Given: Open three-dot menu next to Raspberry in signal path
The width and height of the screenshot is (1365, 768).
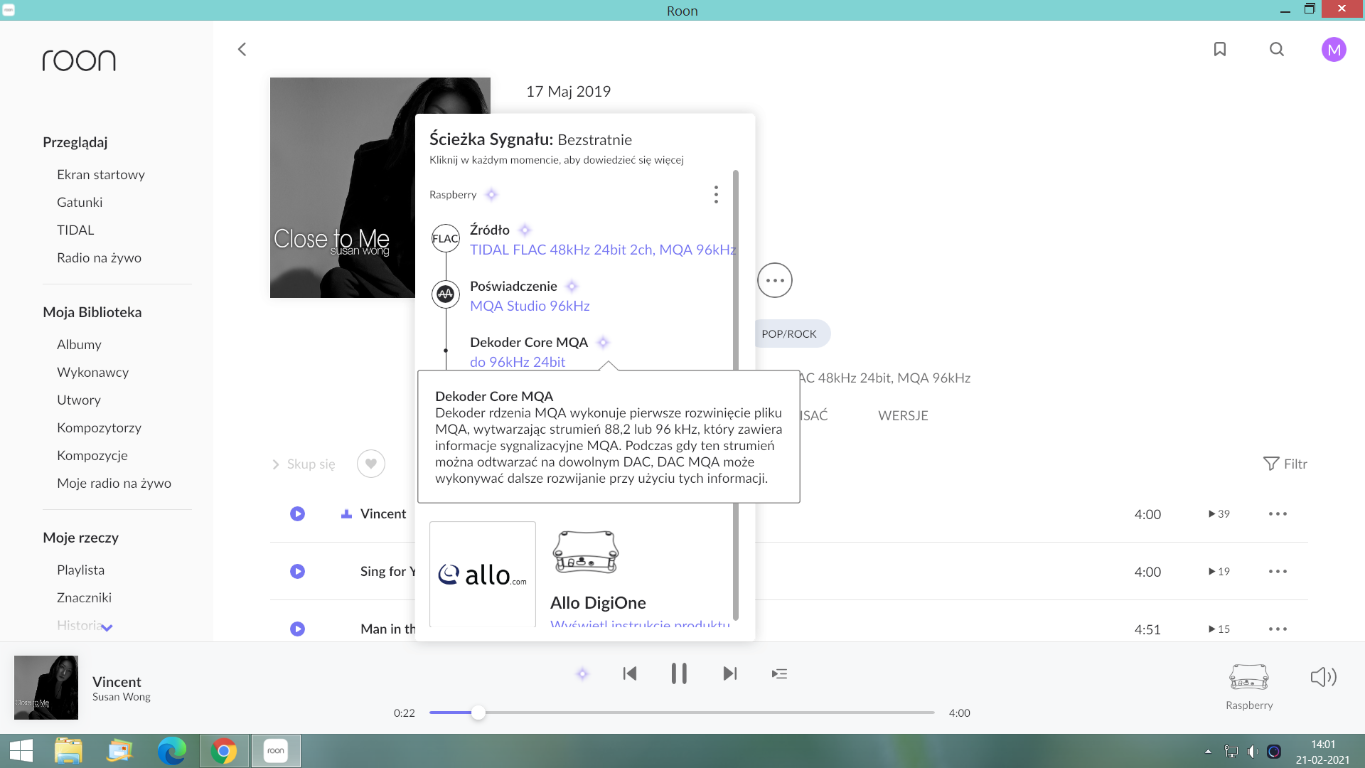Looking at the screenshot, I should [716, 195].
